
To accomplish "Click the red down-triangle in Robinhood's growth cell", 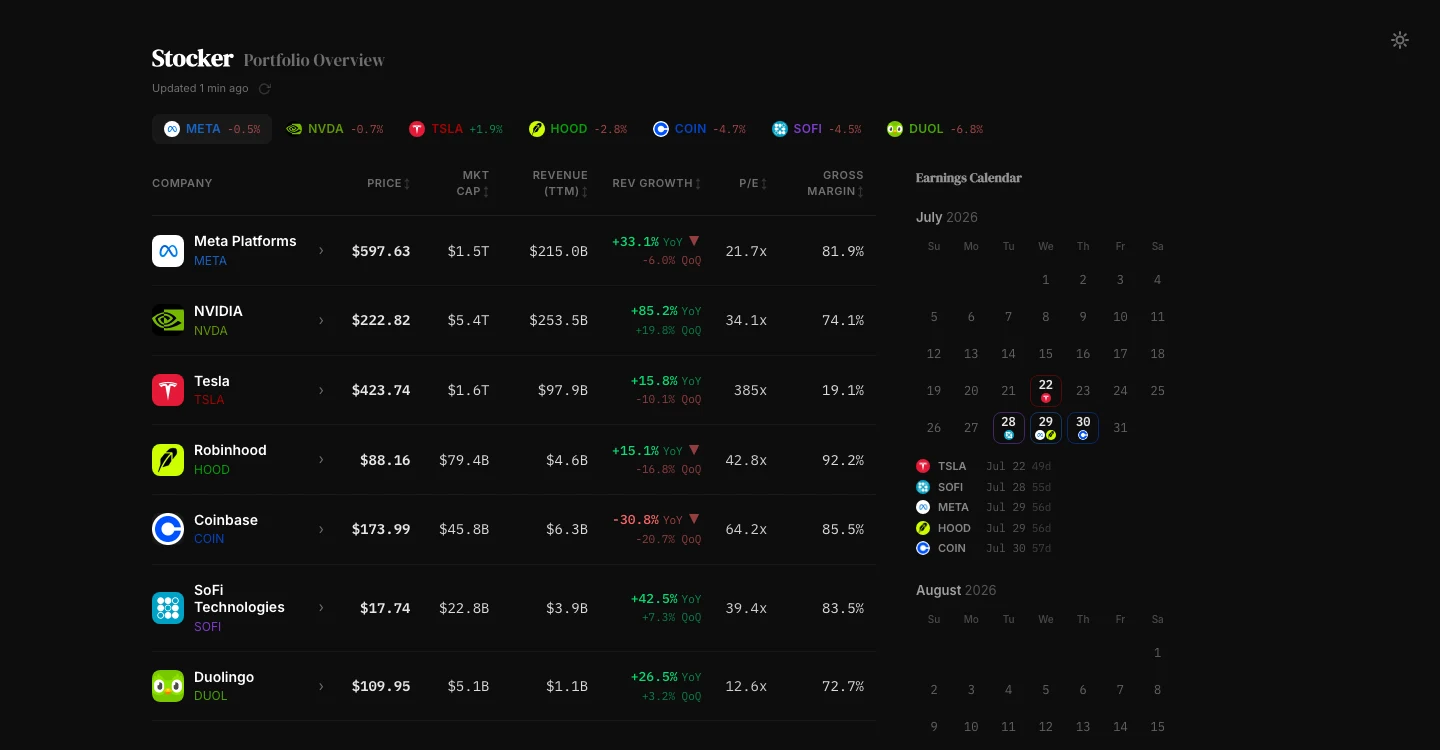I will tap(694, 450).
